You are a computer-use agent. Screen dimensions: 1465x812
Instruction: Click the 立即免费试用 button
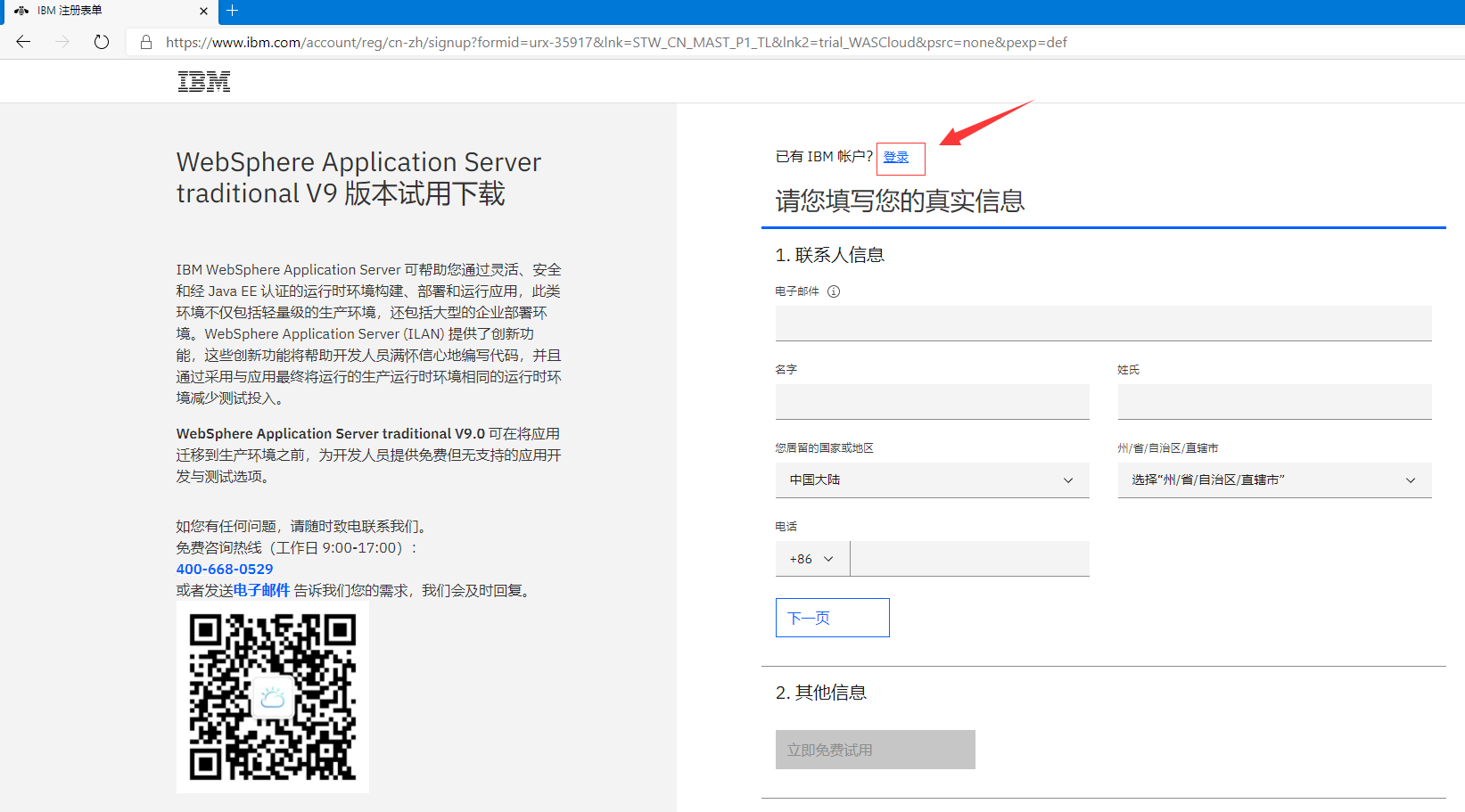[x=875, y=750]
